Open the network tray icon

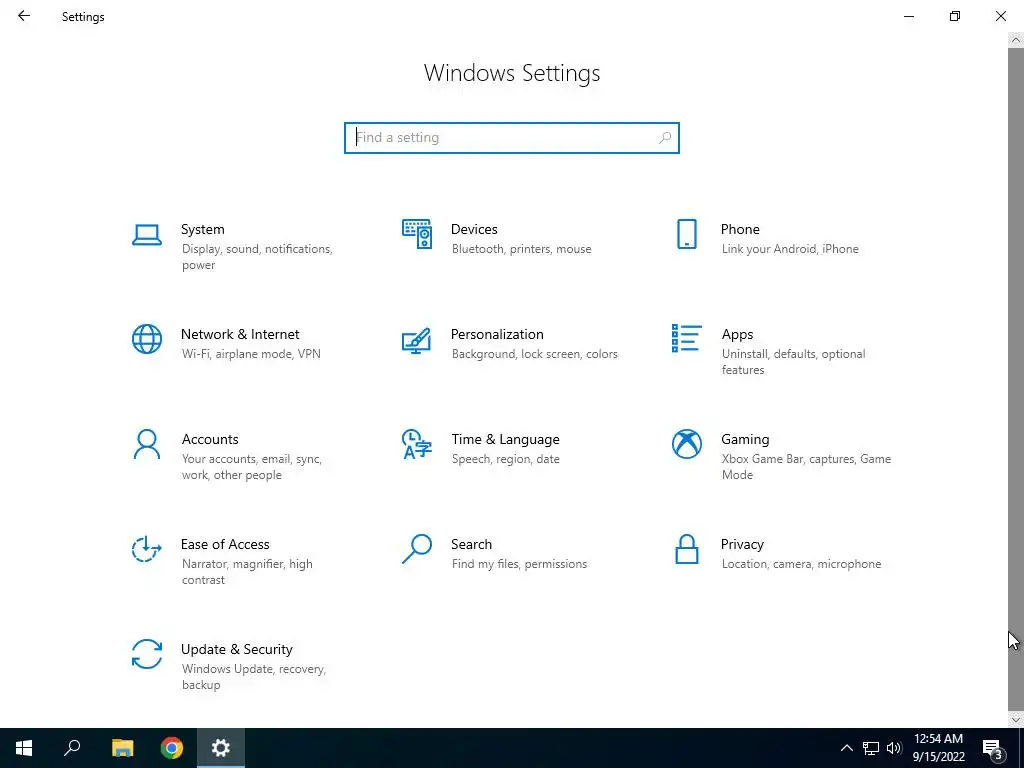871,748
